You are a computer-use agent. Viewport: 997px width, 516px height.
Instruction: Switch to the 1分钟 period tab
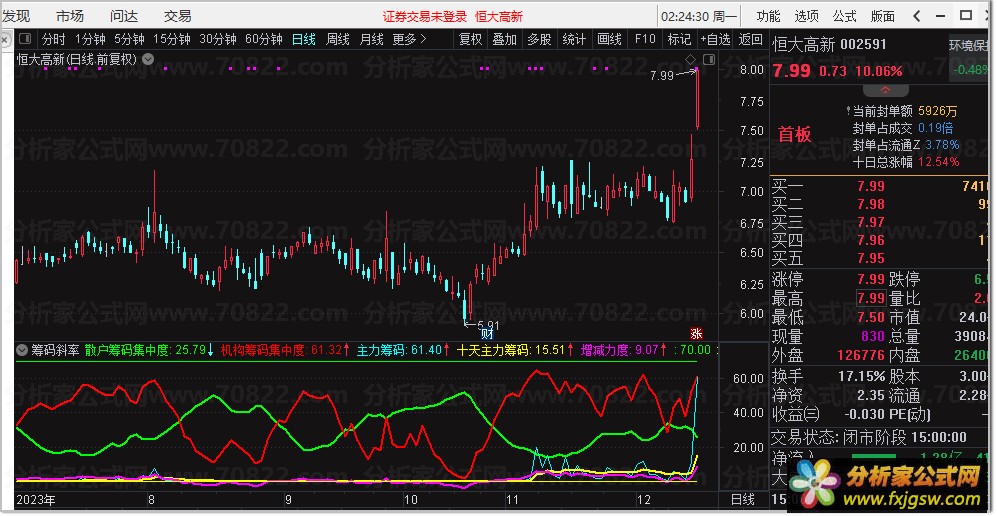[x=90, y=39]
